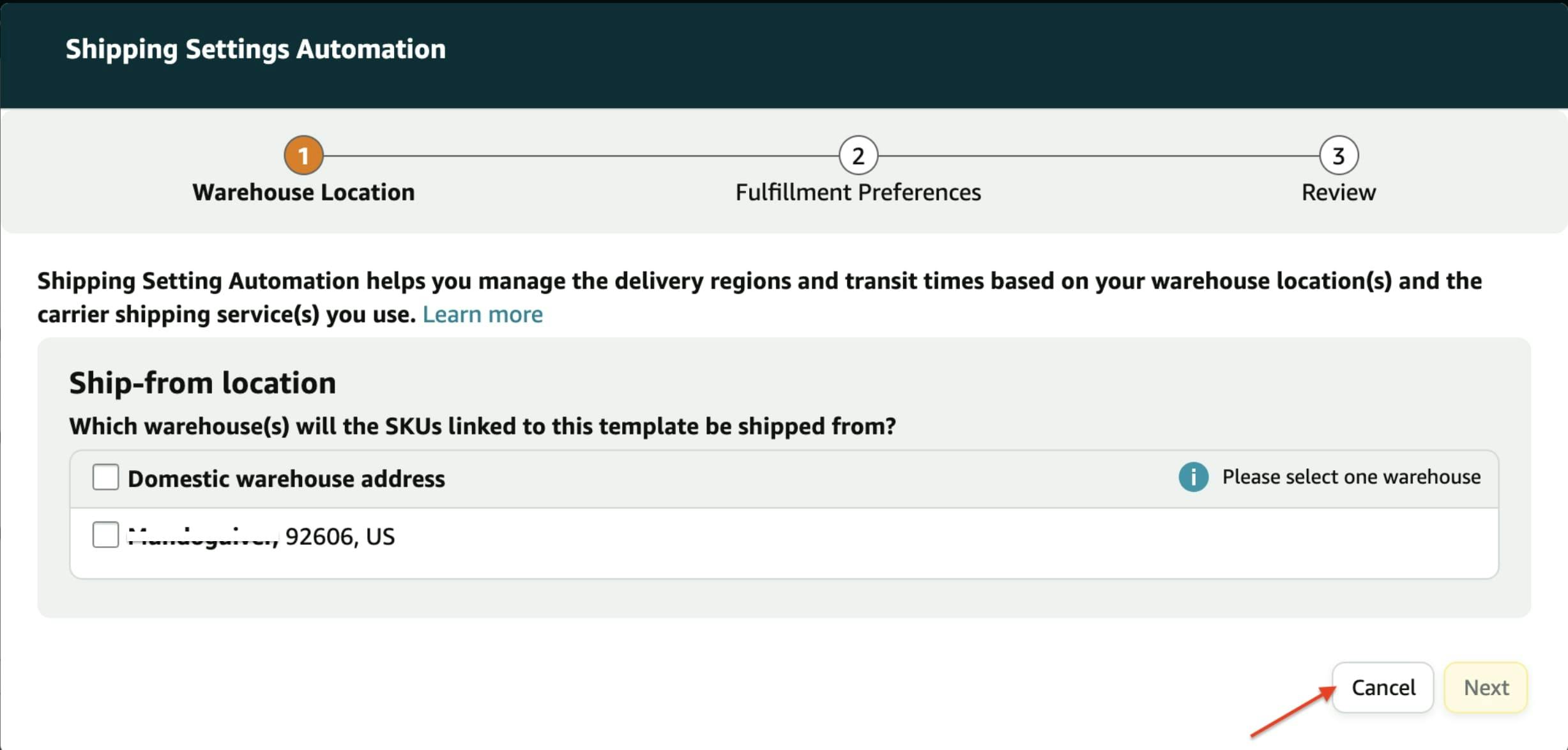Image resolution: width=1568 pixels, height=750 pixels.
Task: Click the Shipping Settings Automation header title
Action: (255, 49)
